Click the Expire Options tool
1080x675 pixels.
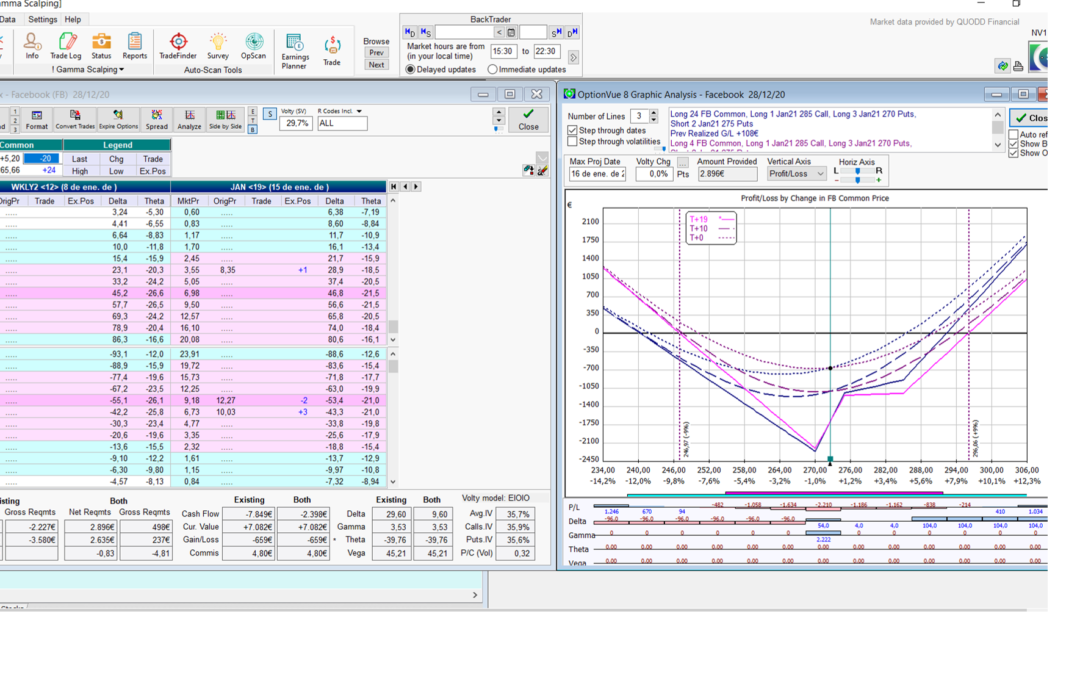point(118,120)
